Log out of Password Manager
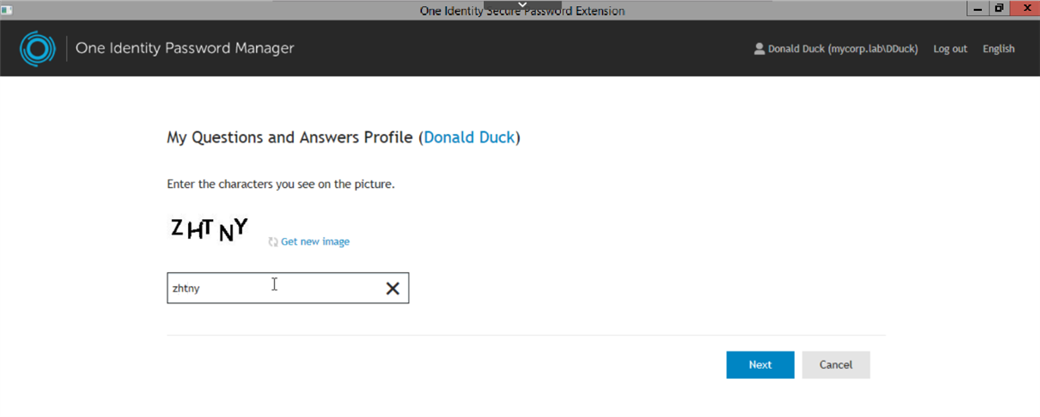Viewport: 1040px width, 417px height. click(x=950, y=48)
